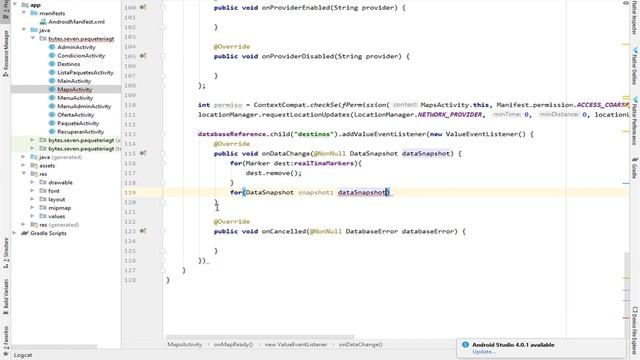Toggle code fold marker at line 113
Viewport: 640px width, 360px height.
pyautogui.click(x=163, y=134)
